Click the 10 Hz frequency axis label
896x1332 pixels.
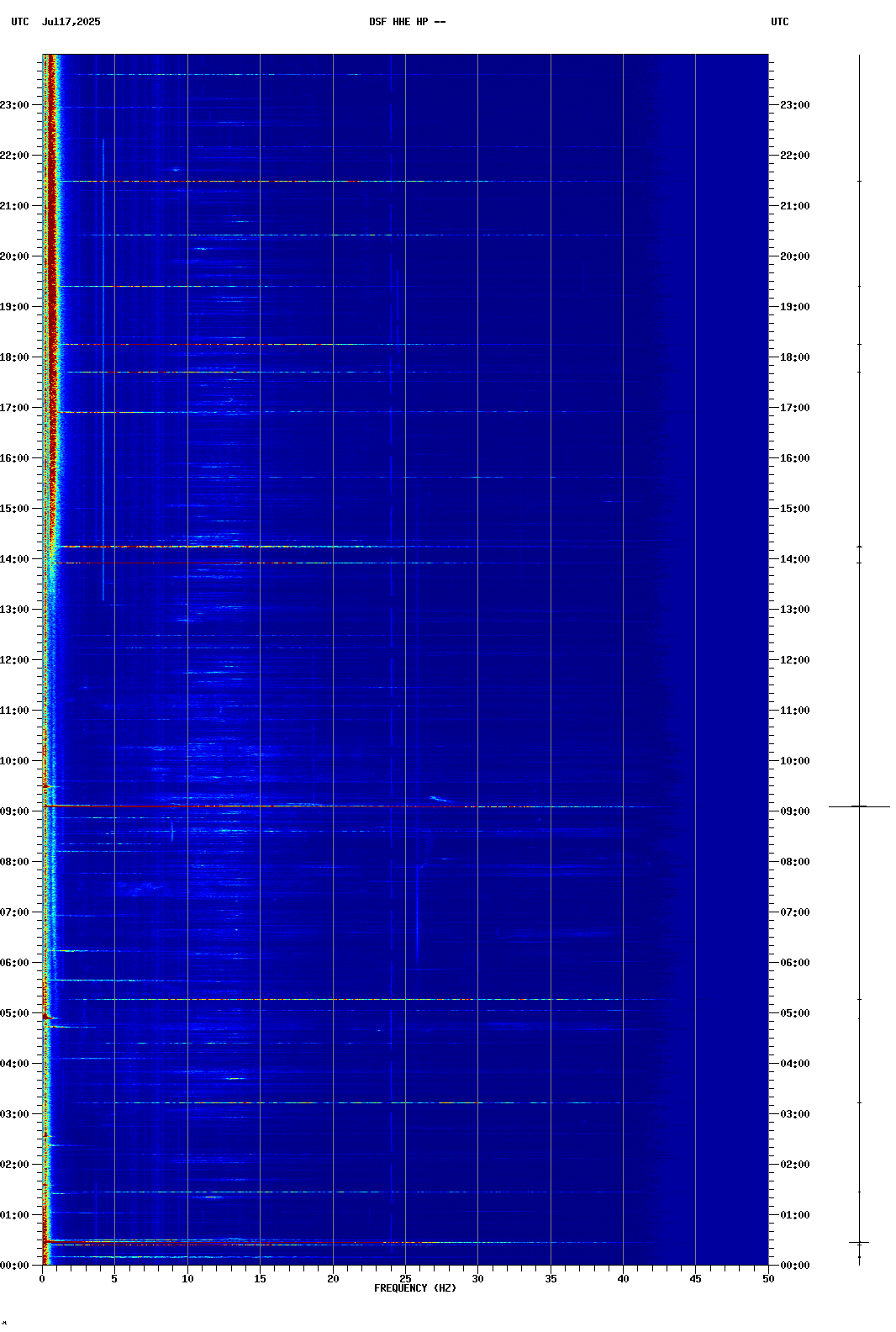click(x=187, y=1279)
